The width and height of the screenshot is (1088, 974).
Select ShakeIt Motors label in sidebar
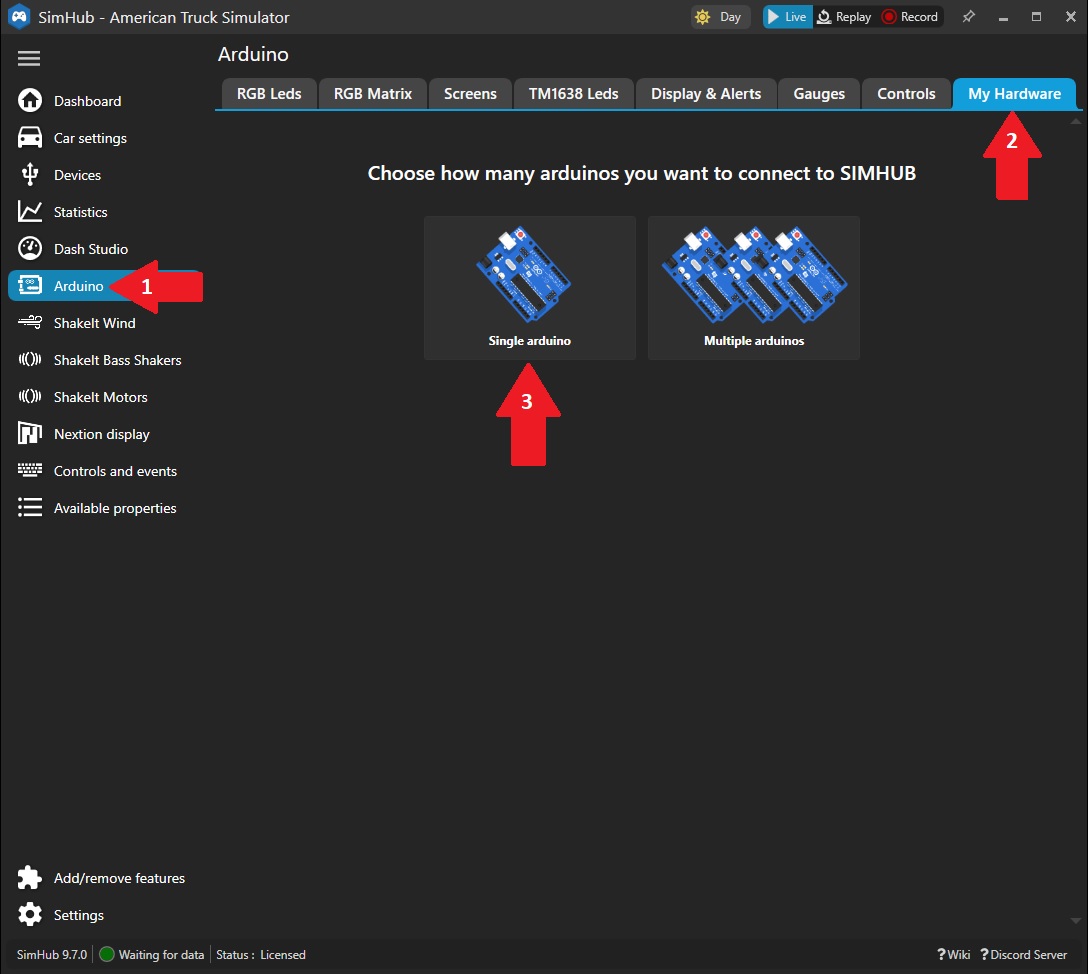click(x=101, y=397)
